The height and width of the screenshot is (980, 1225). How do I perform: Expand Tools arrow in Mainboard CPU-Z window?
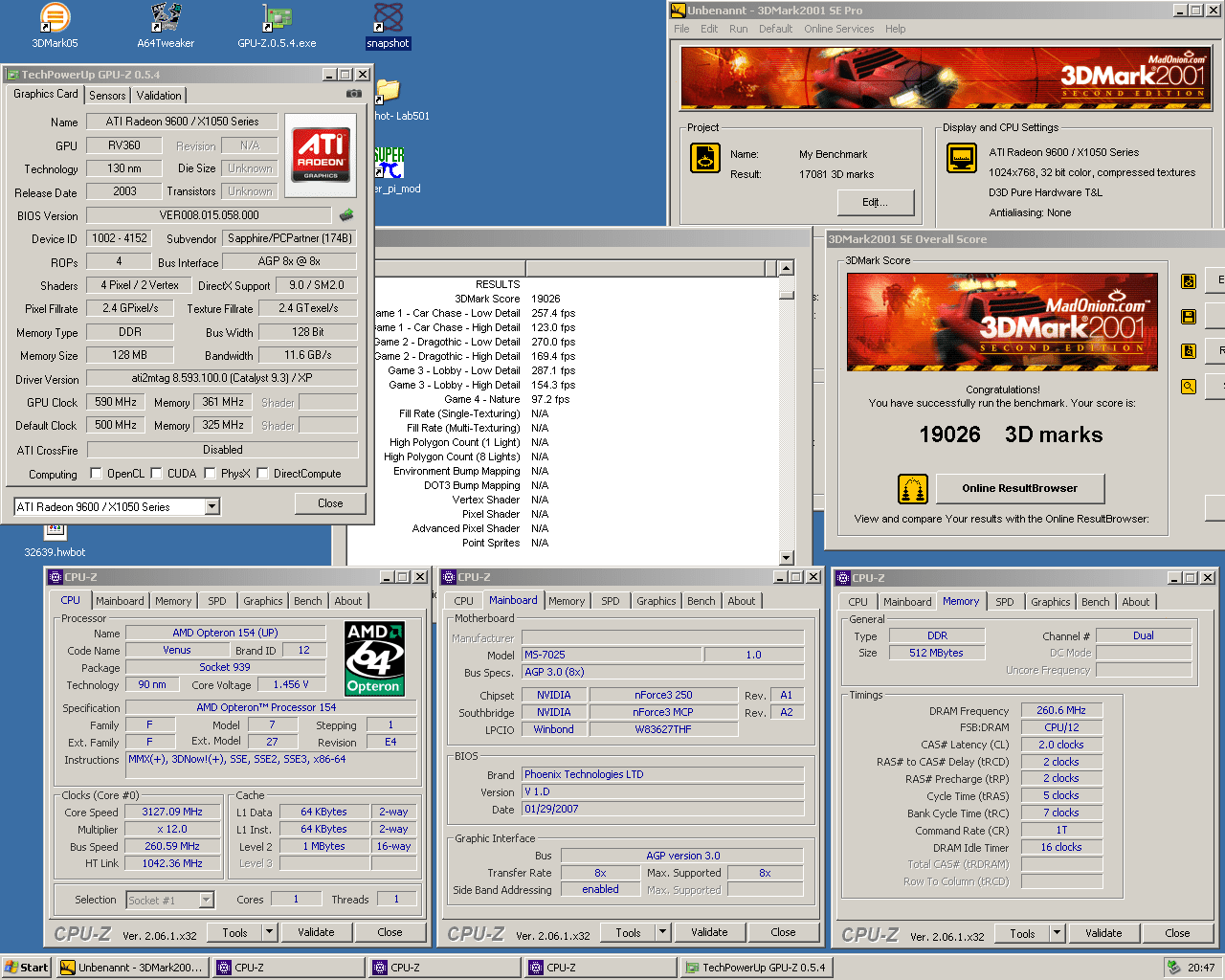662,932
